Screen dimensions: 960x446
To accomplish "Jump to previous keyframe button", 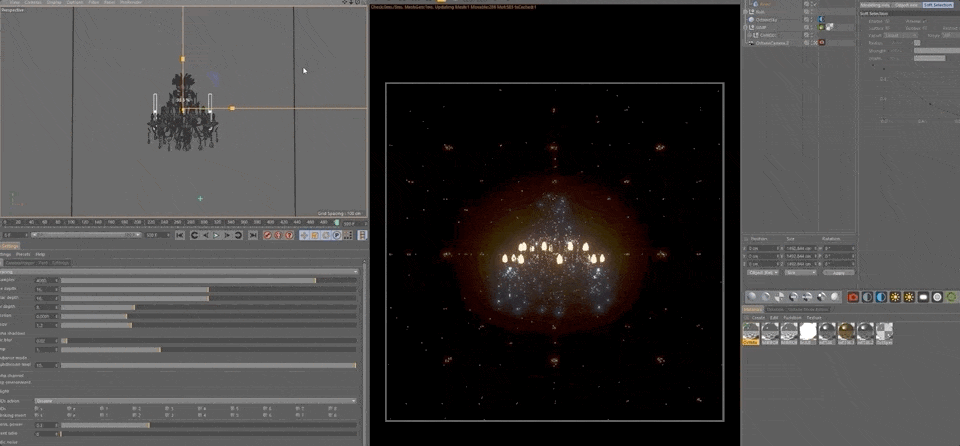I will point(195,235).
